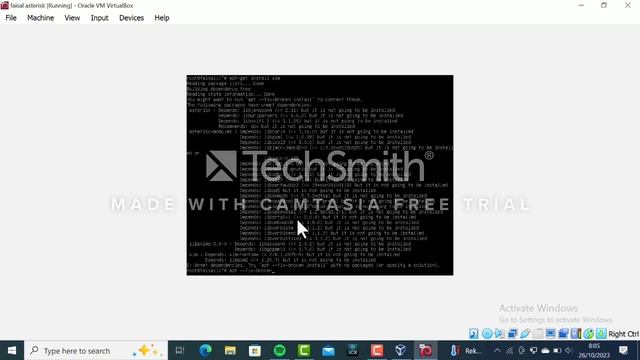This screenshot has width=640, height=360.
Task: Open the volume speaker tray icon
Action: pos(569,350)
